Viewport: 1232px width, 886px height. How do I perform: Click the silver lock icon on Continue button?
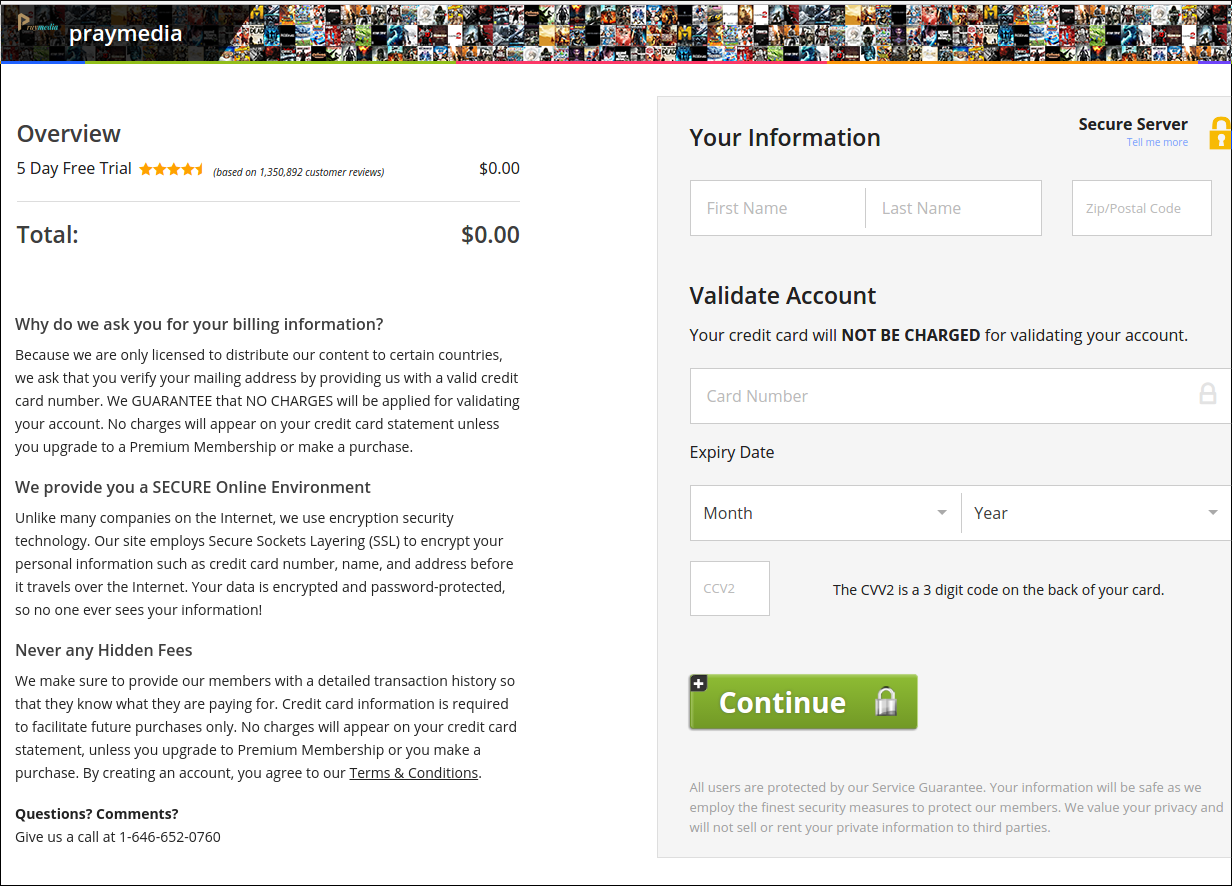886,702
